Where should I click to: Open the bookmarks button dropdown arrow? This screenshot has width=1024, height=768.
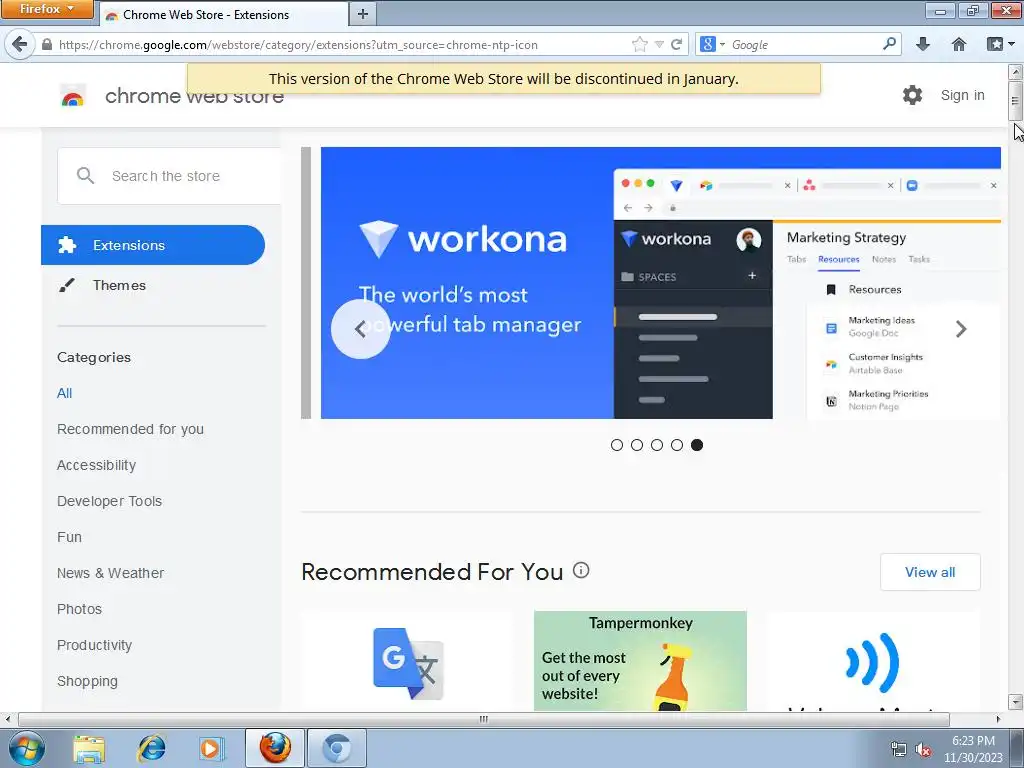(x=1012, y=44)
